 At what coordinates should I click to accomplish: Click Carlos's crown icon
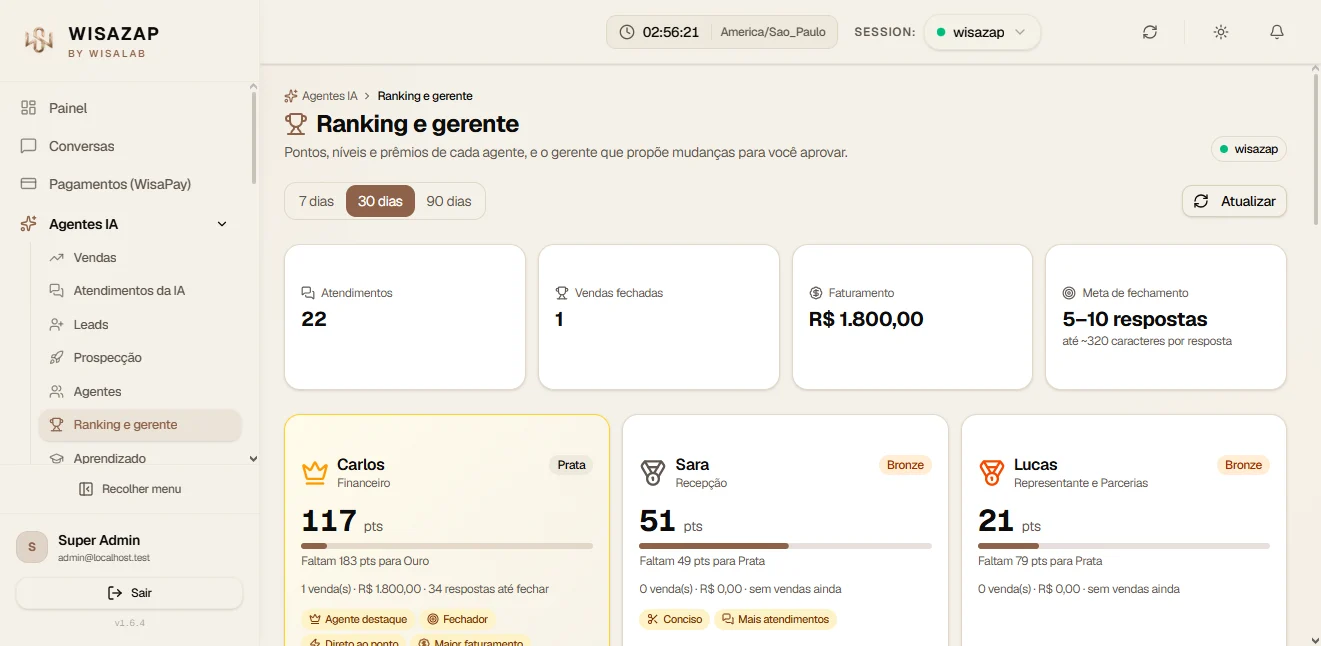[x=315, y=473]
